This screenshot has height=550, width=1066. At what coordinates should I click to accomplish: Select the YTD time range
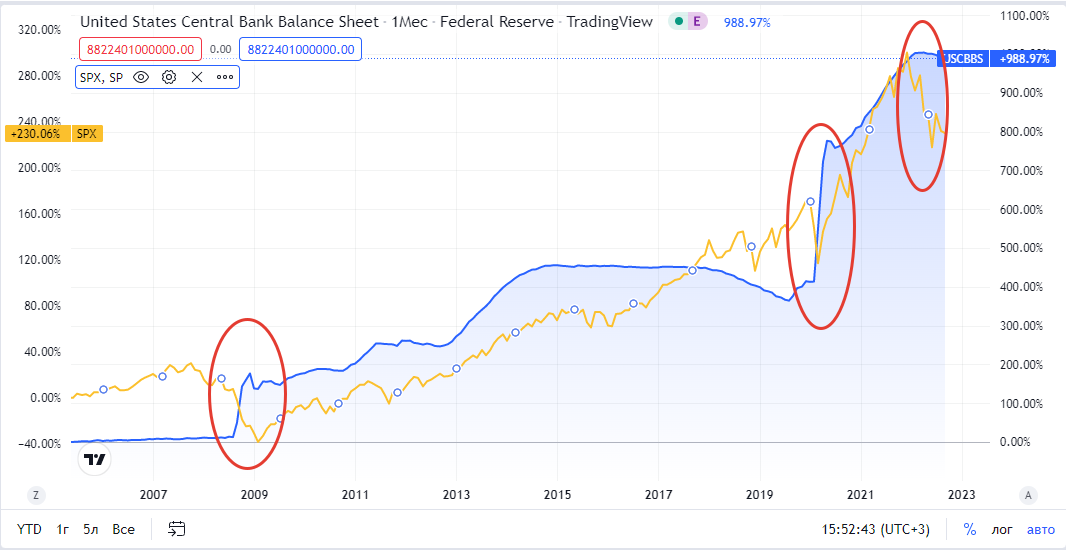[x=29, y=529]
